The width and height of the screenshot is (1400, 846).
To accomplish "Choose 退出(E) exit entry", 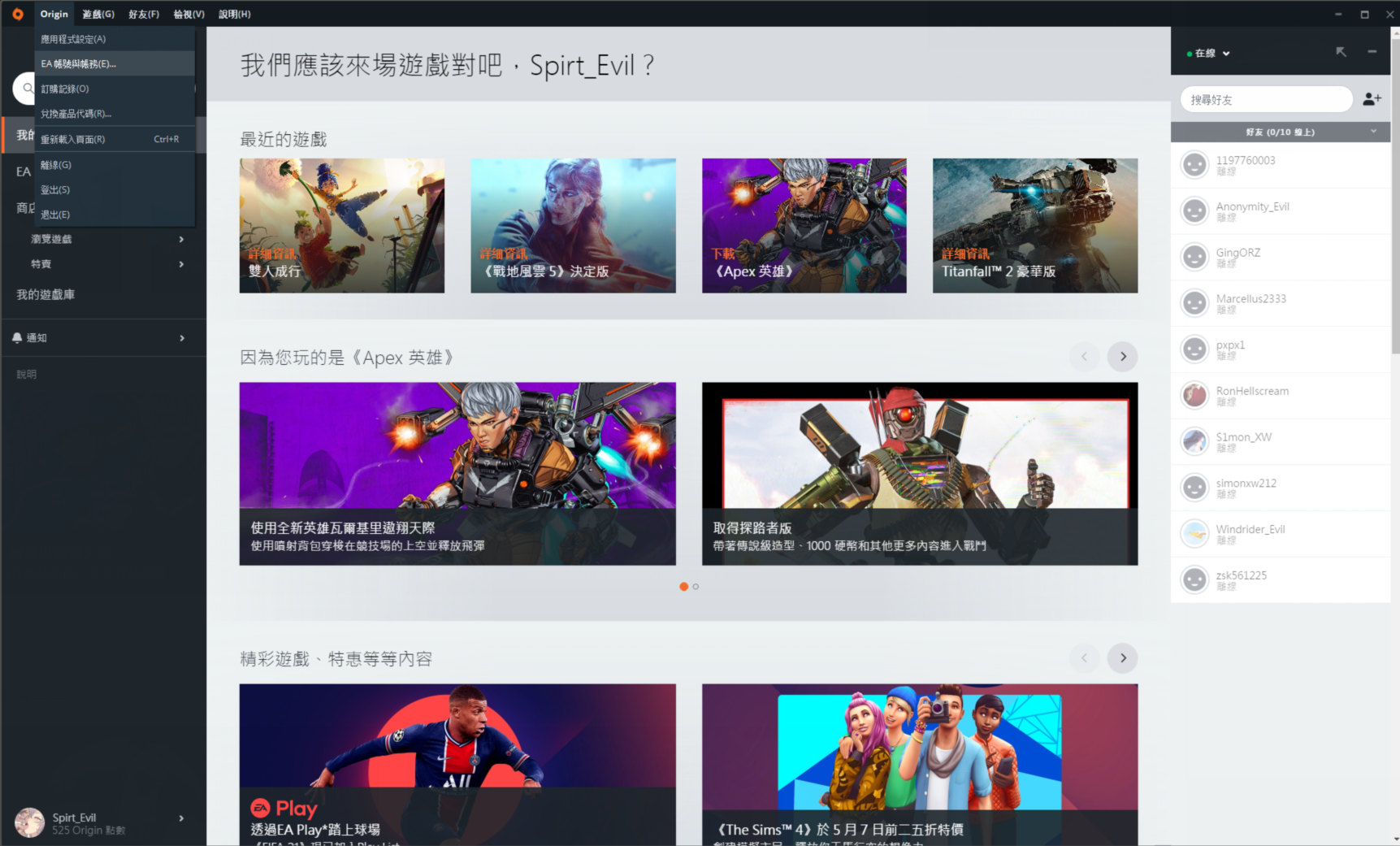I will pyautogui.click(x=115, y=215).
